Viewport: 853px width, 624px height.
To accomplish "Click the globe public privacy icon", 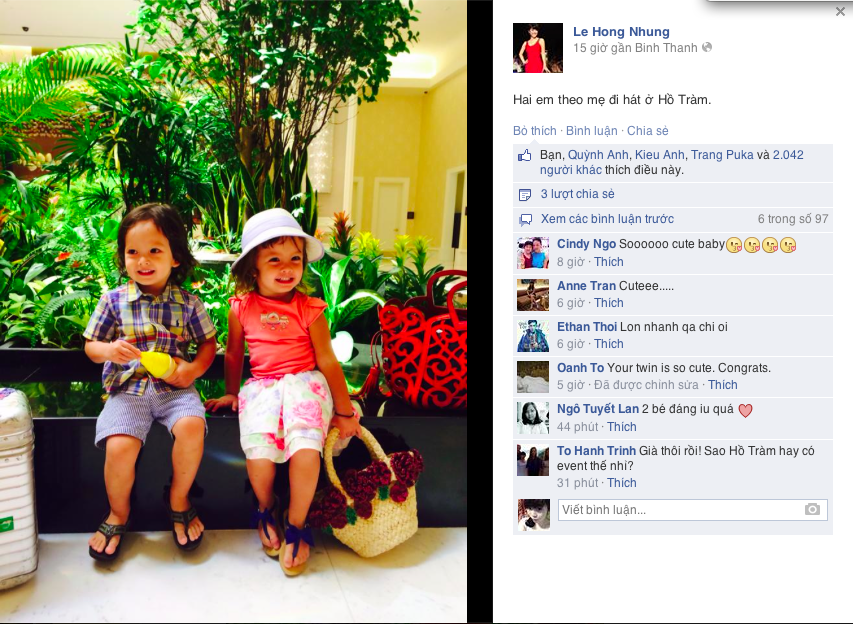I will pyautogui.click(x=707, y=47).
